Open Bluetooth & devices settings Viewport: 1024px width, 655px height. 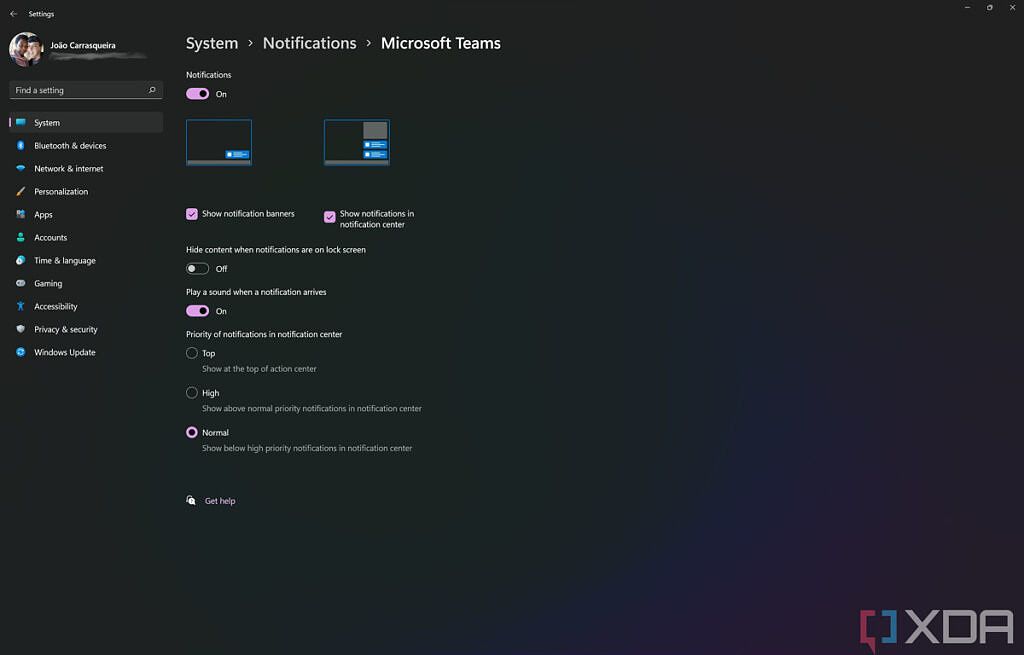(68, 145)
